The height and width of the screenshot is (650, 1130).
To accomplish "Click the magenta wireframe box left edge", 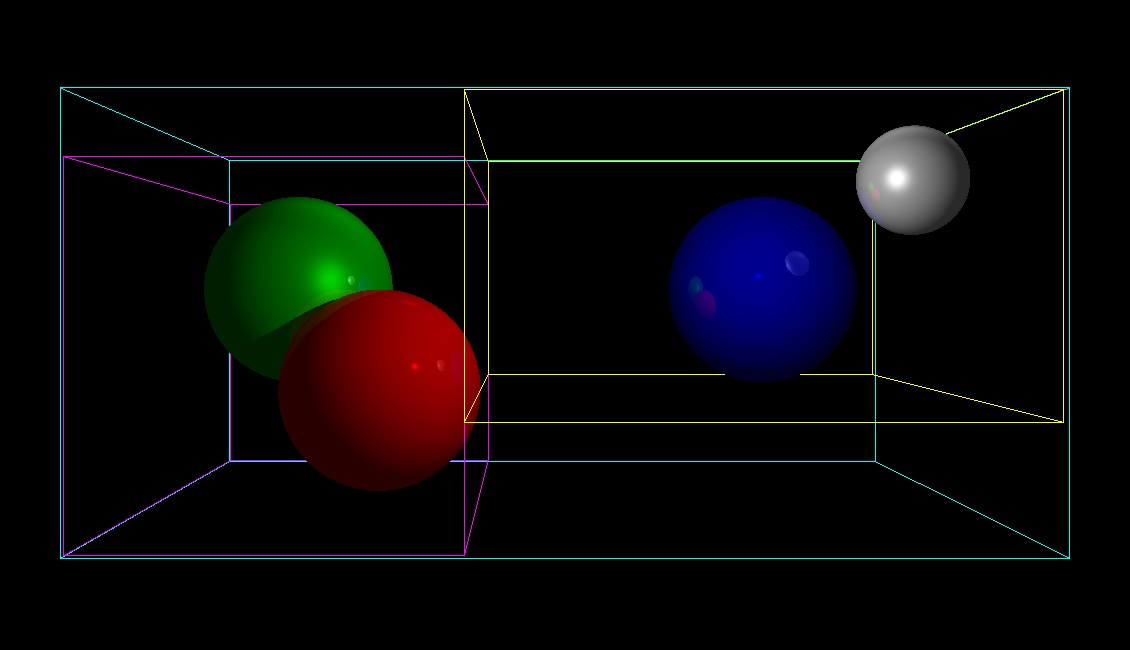I will [66, 350].
